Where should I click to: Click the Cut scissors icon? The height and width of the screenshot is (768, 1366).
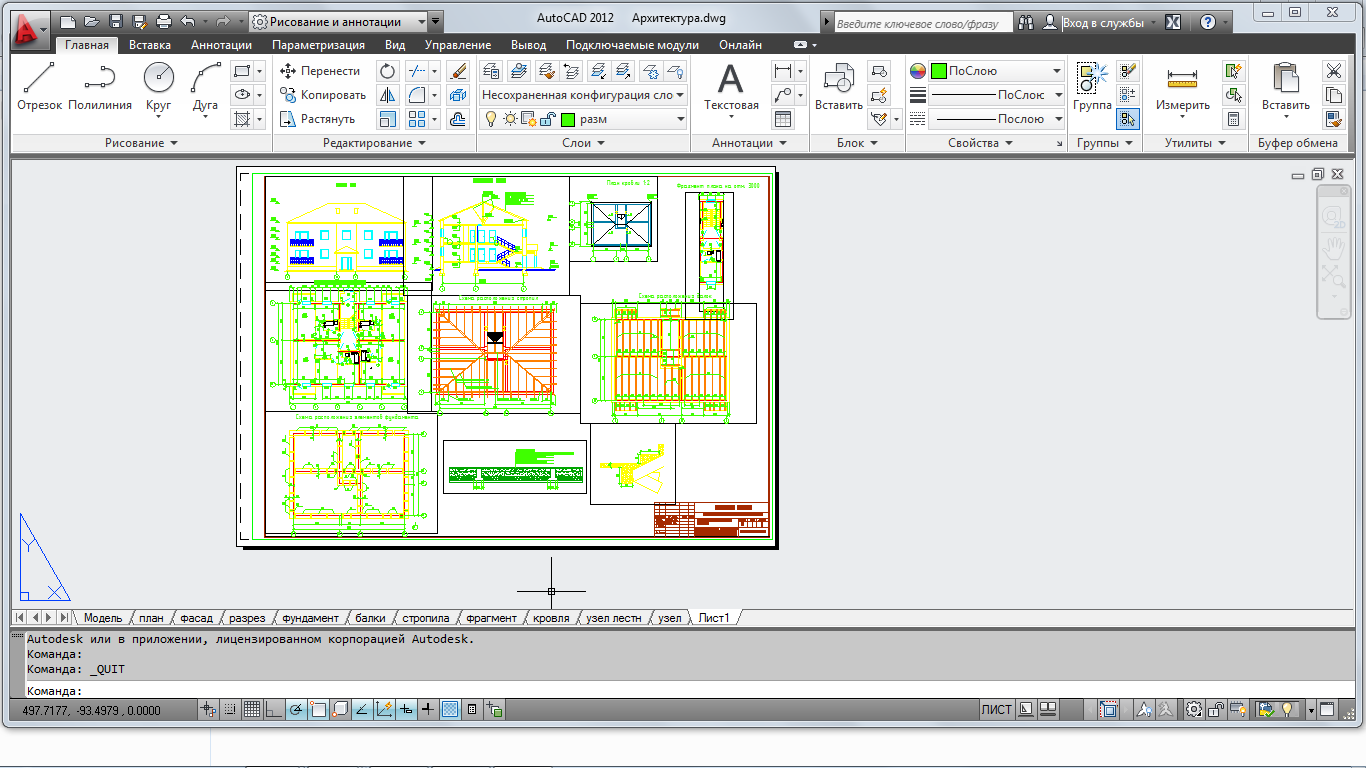(1333, 71)
